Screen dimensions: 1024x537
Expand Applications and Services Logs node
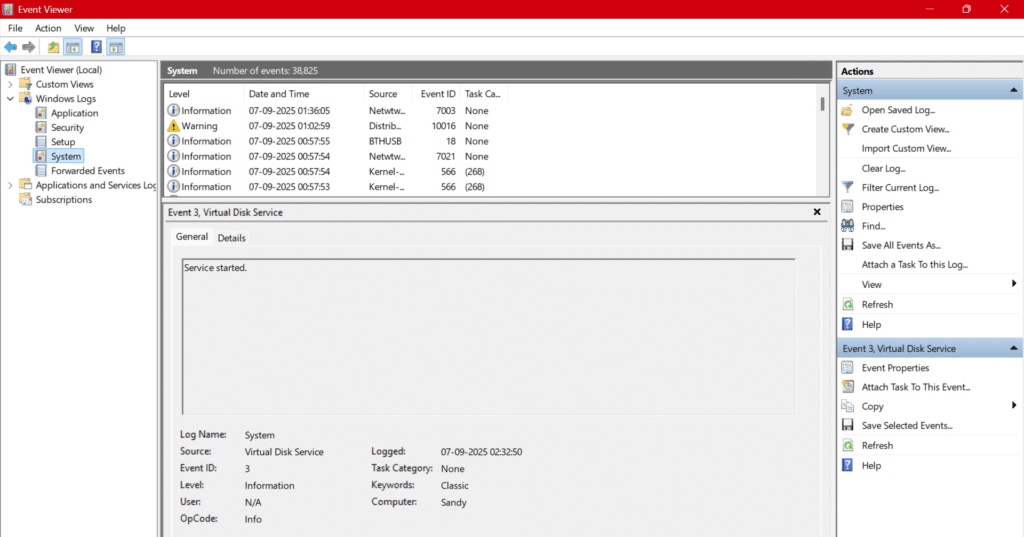10,185
